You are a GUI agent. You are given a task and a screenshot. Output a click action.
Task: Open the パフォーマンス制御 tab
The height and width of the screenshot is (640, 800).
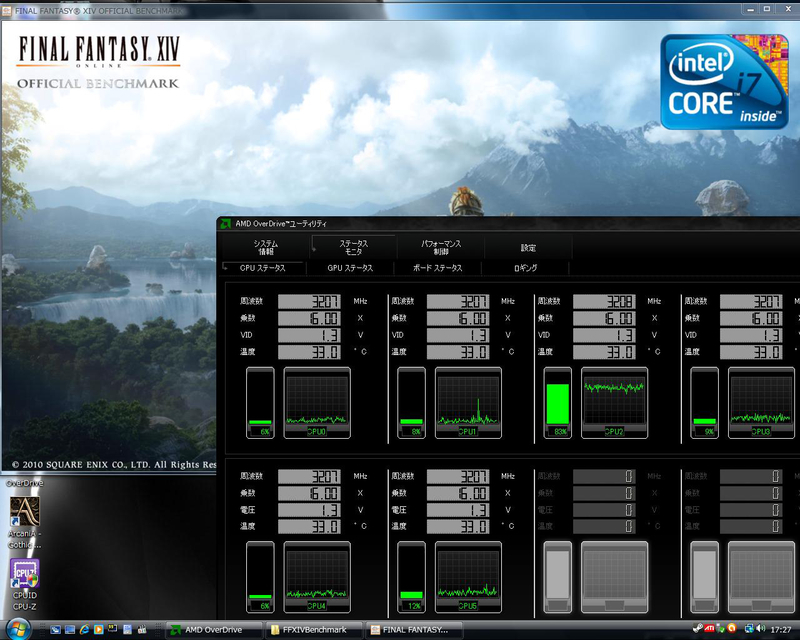pos(441,248)
